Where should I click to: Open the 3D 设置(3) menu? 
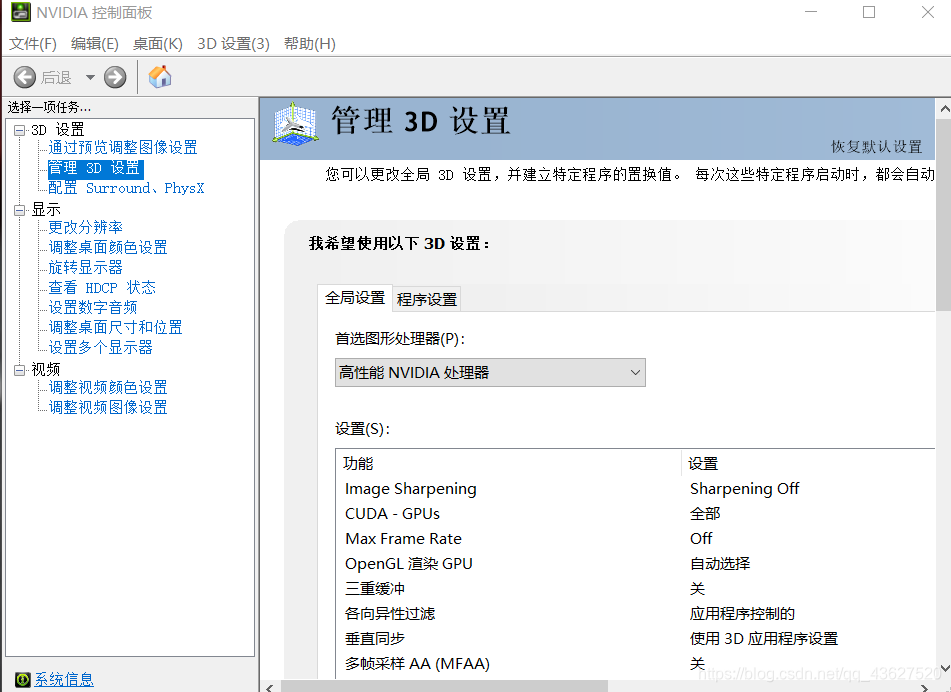click(x=234, y=44)
